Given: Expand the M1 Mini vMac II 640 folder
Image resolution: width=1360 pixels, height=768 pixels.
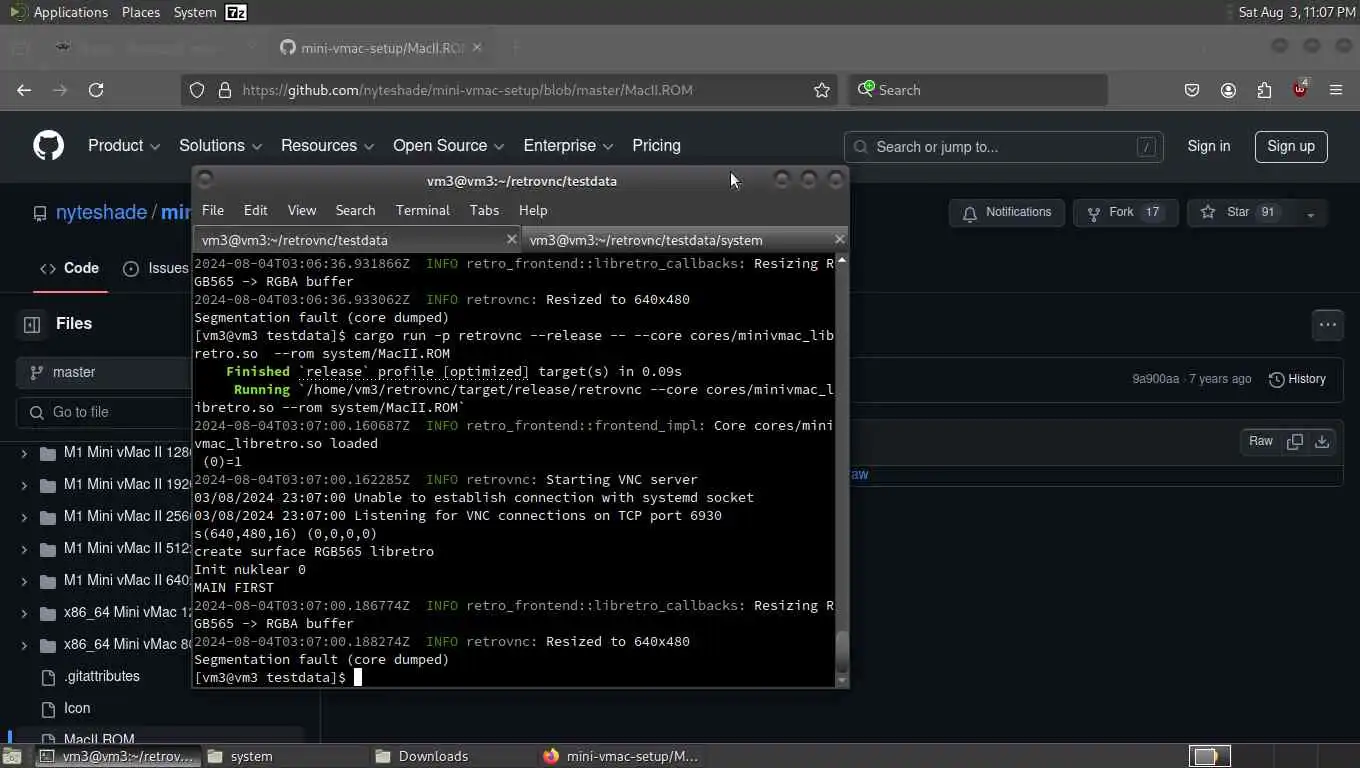Looking at the screenshot, I should coord(24,581).
